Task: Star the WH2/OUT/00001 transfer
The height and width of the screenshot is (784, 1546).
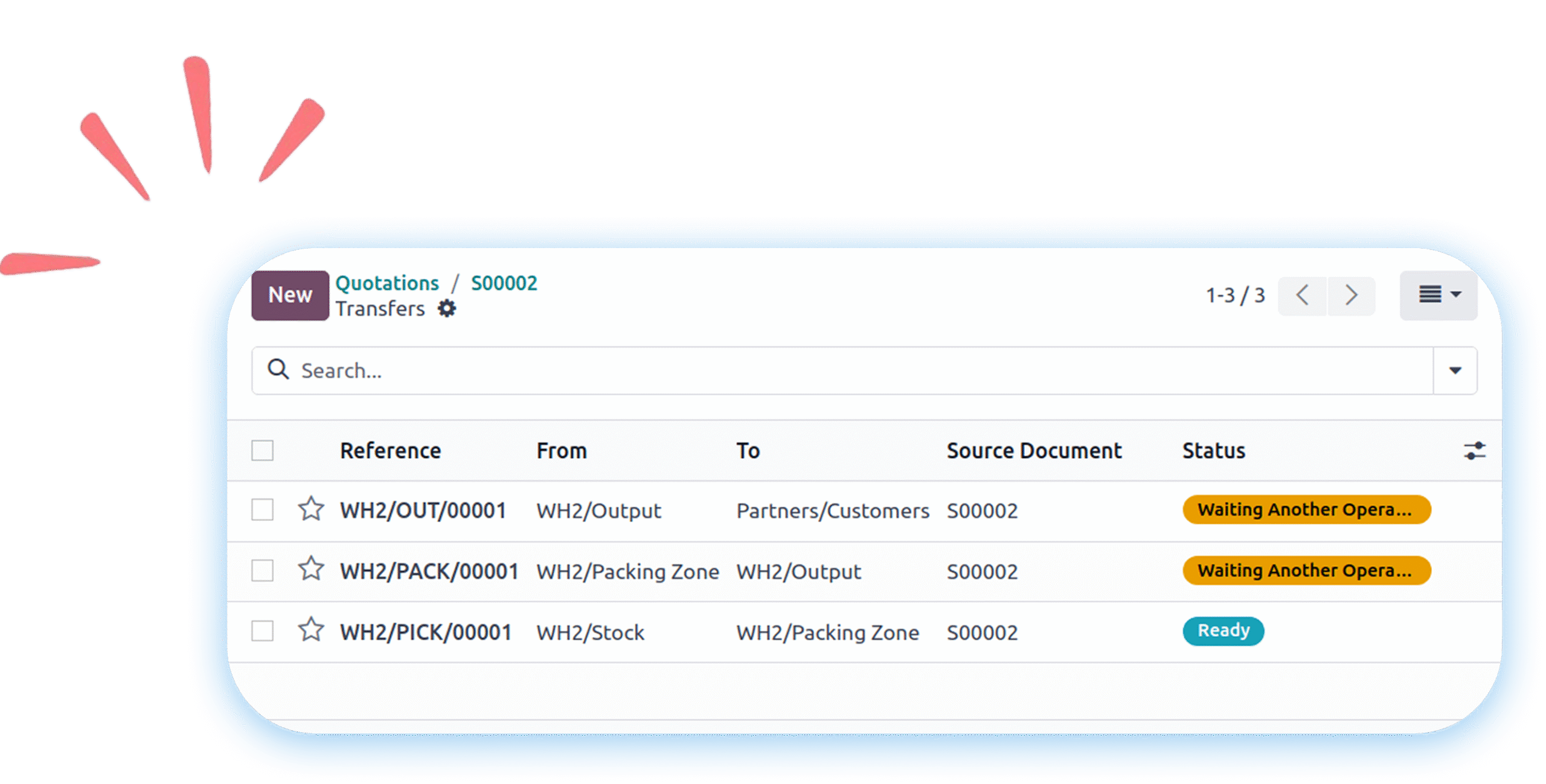Action: click(311, 509)
